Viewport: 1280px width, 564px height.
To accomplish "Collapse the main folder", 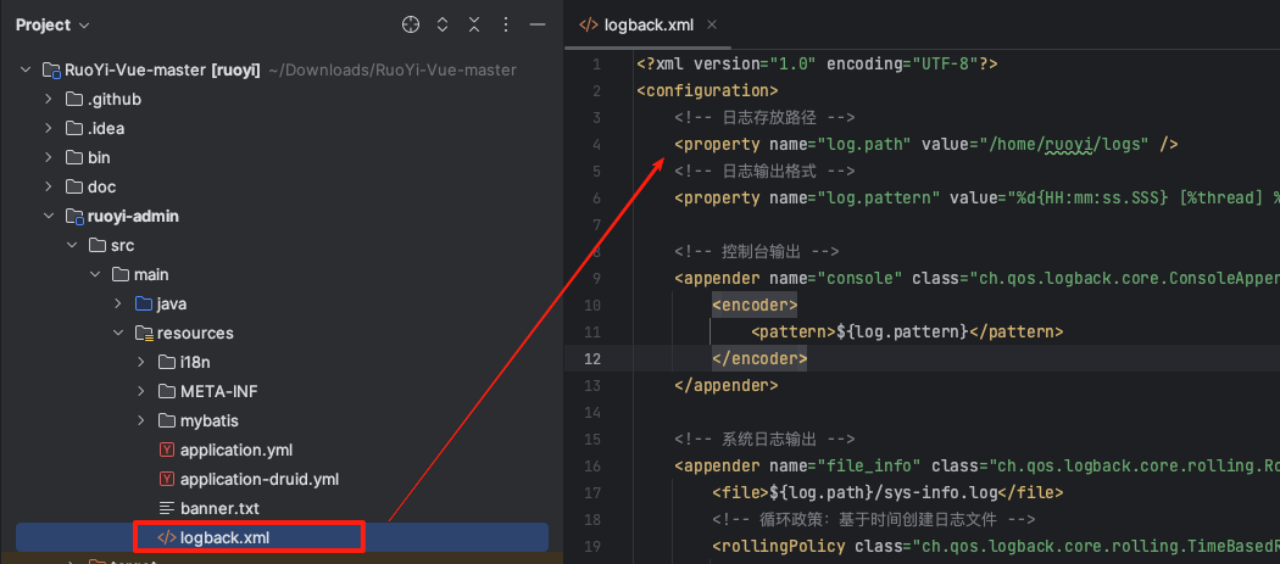I will [x=95, y=274].
